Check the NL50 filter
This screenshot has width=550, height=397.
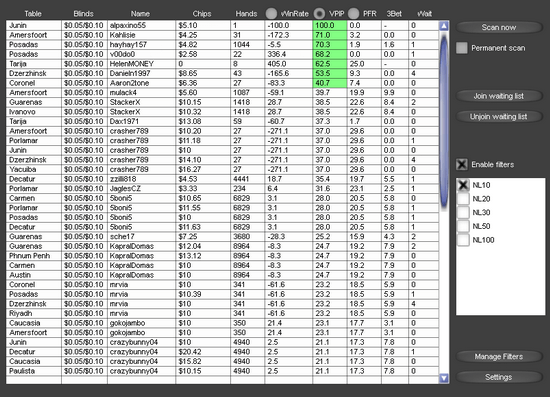click(463, 226)
